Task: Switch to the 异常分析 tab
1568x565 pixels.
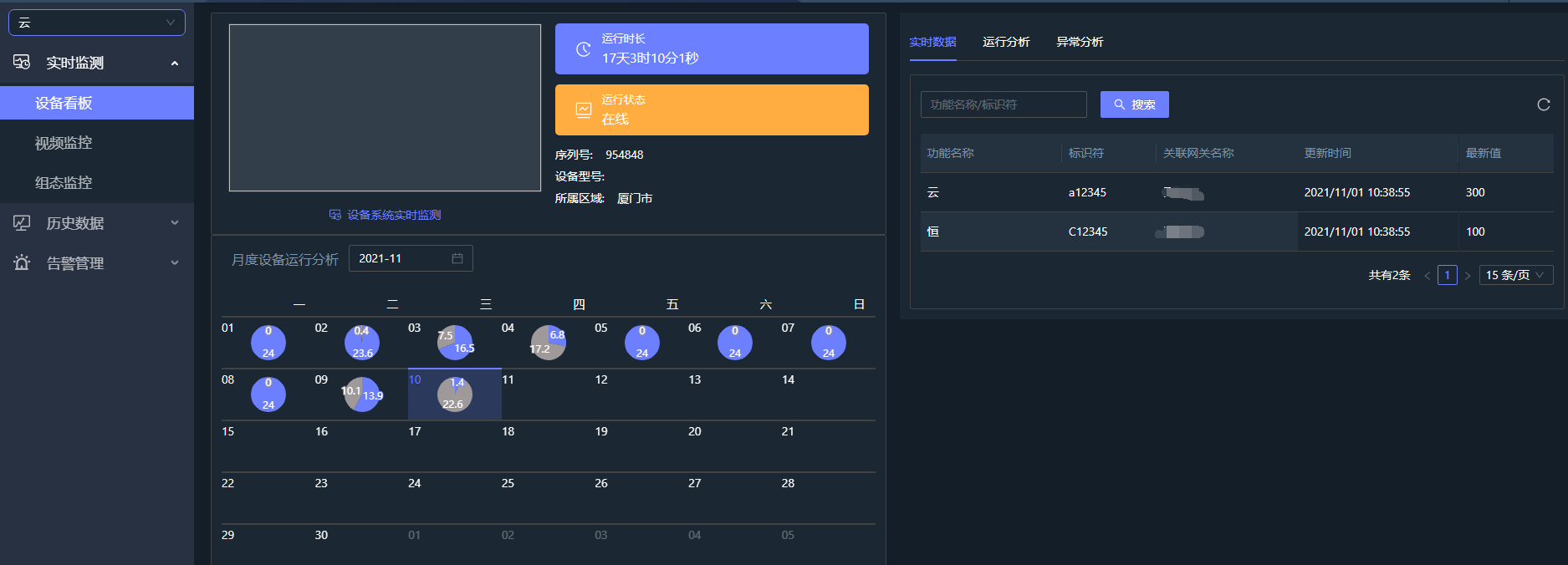Action: point(1080,42)
